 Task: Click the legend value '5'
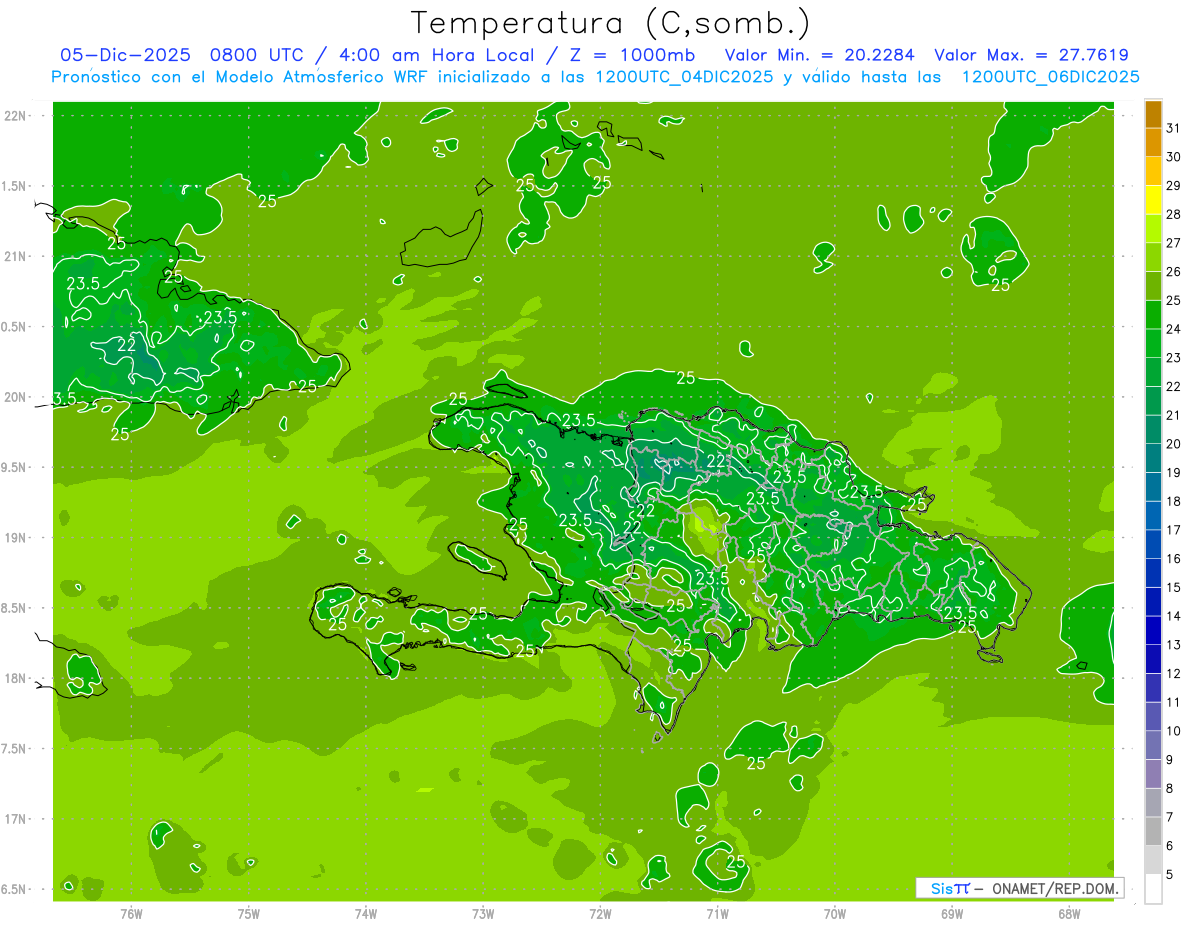[x=1170, y=875]
